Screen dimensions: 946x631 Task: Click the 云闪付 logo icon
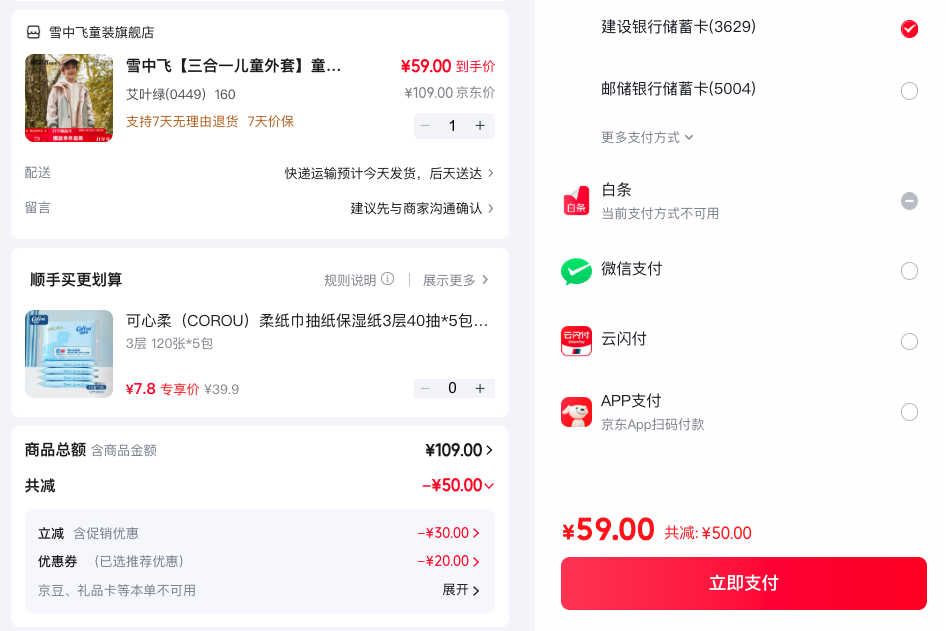click(x=576, y=341)
